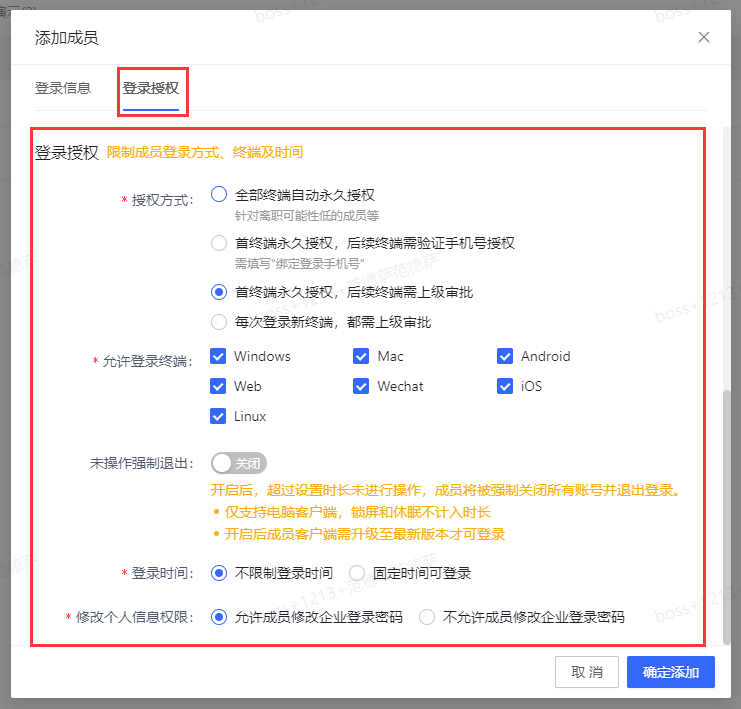The image size is (741, 709).
Task: Click the 限制成员登录方式、终端及时间 hint text
Action: (205, 152)
